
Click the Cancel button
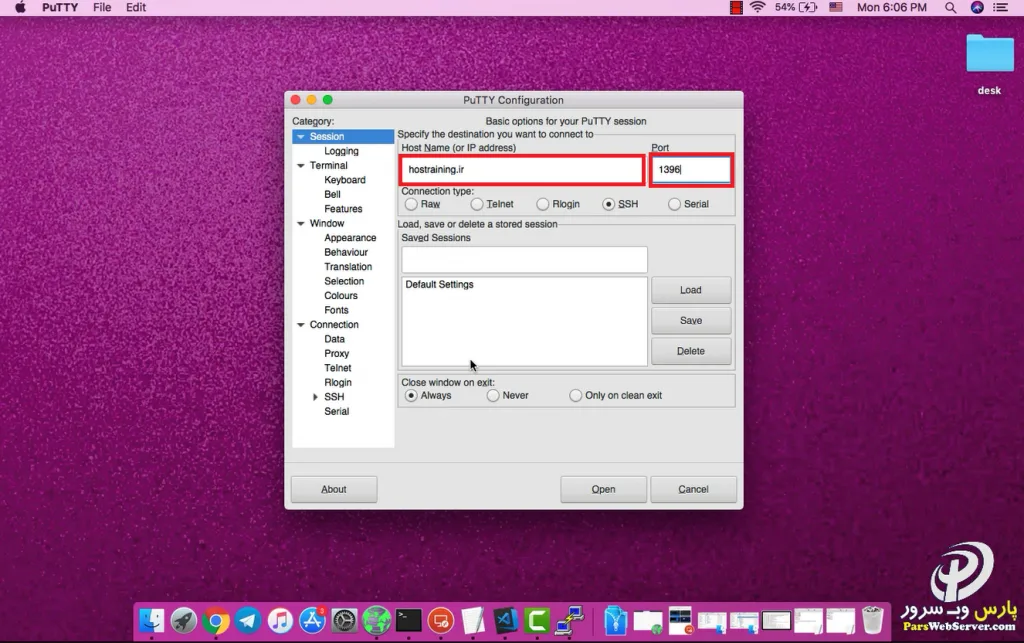(693, 489)
